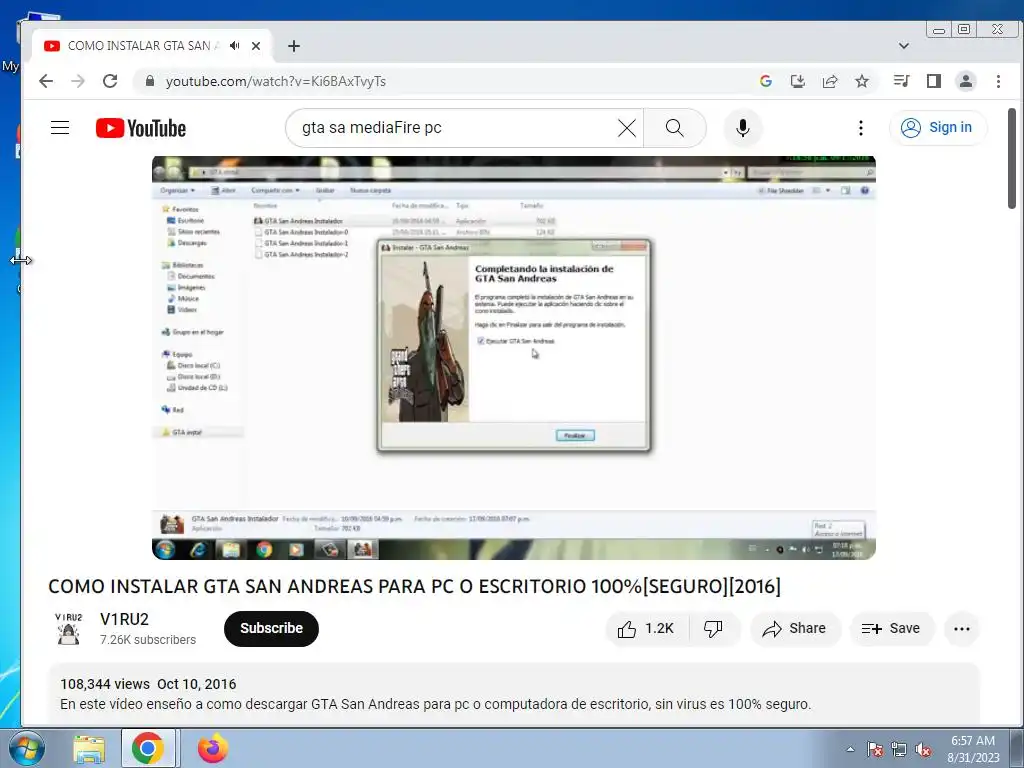This screenshot has width=1024, height=768.
Task: Launch Firefox from the taskbar
Action: (x=213, y=748)
